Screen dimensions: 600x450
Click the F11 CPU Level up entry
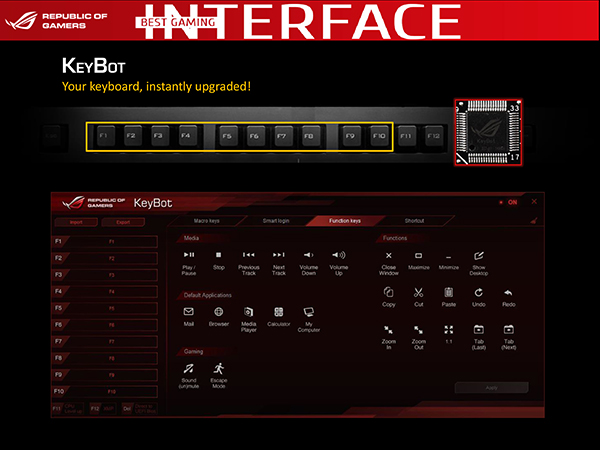(68, 409)
